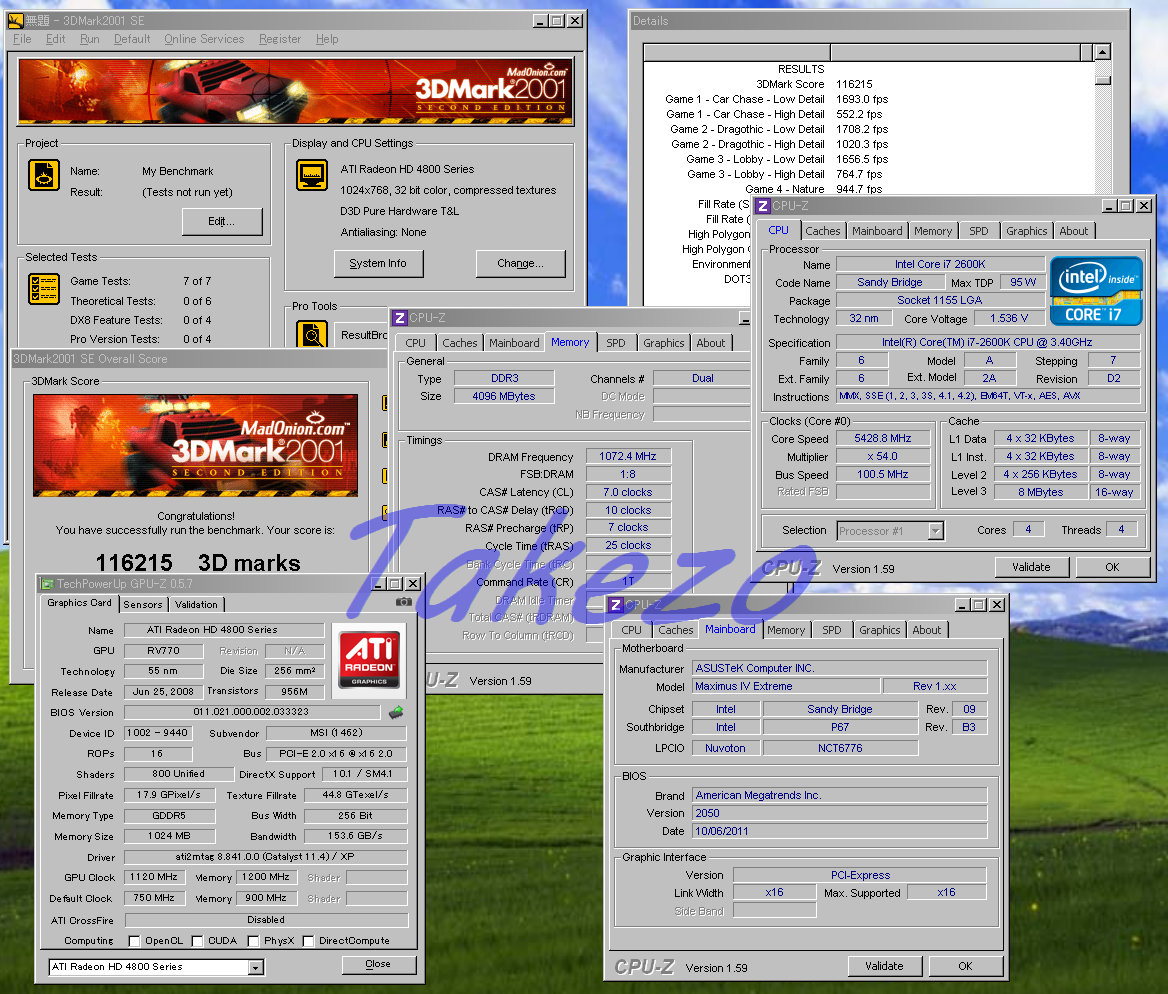Open the GPU selection dropdown in GPU-Z
The height and width of the screenshot is (994, 1168).
coord(256,967)
